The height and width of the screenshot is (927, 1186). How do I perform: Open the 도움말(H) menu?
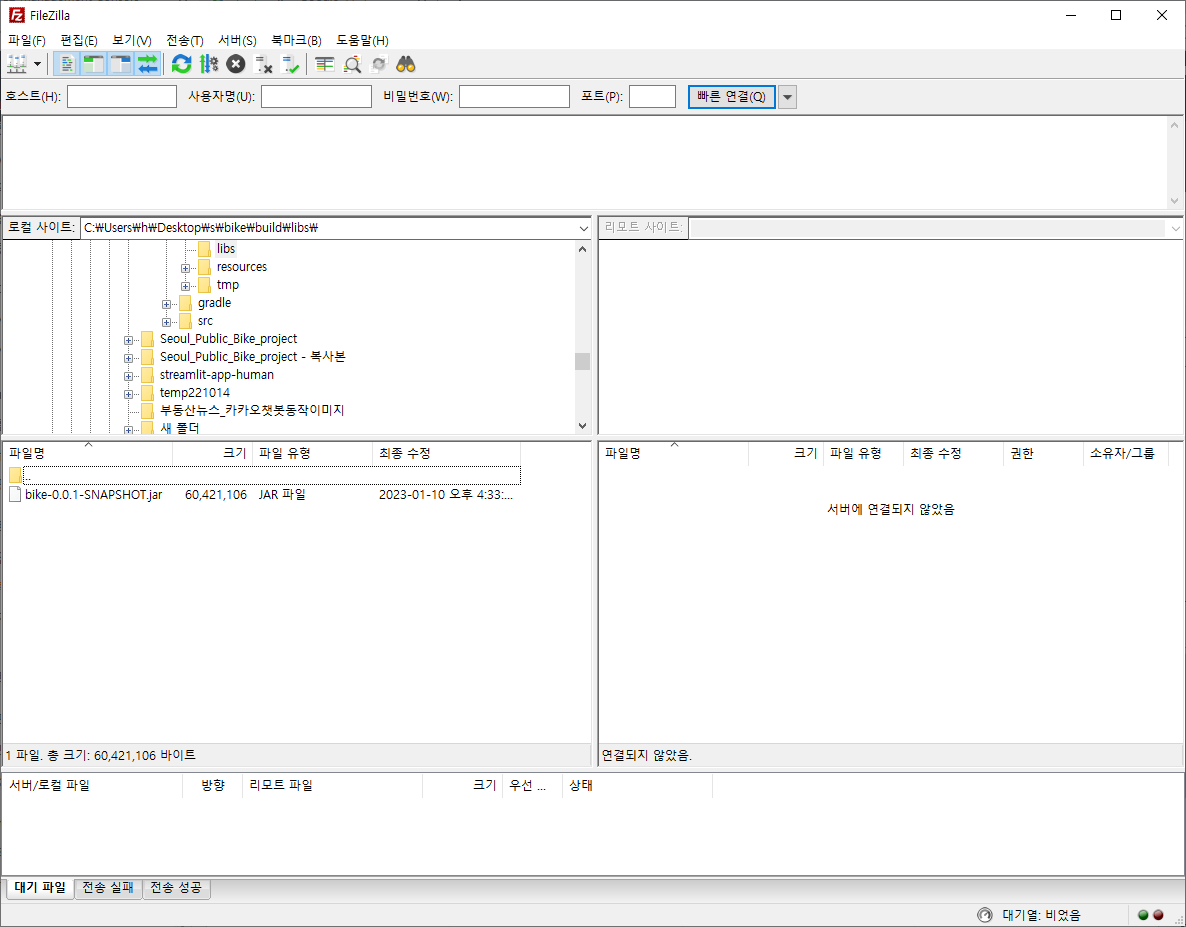point(362,40)
